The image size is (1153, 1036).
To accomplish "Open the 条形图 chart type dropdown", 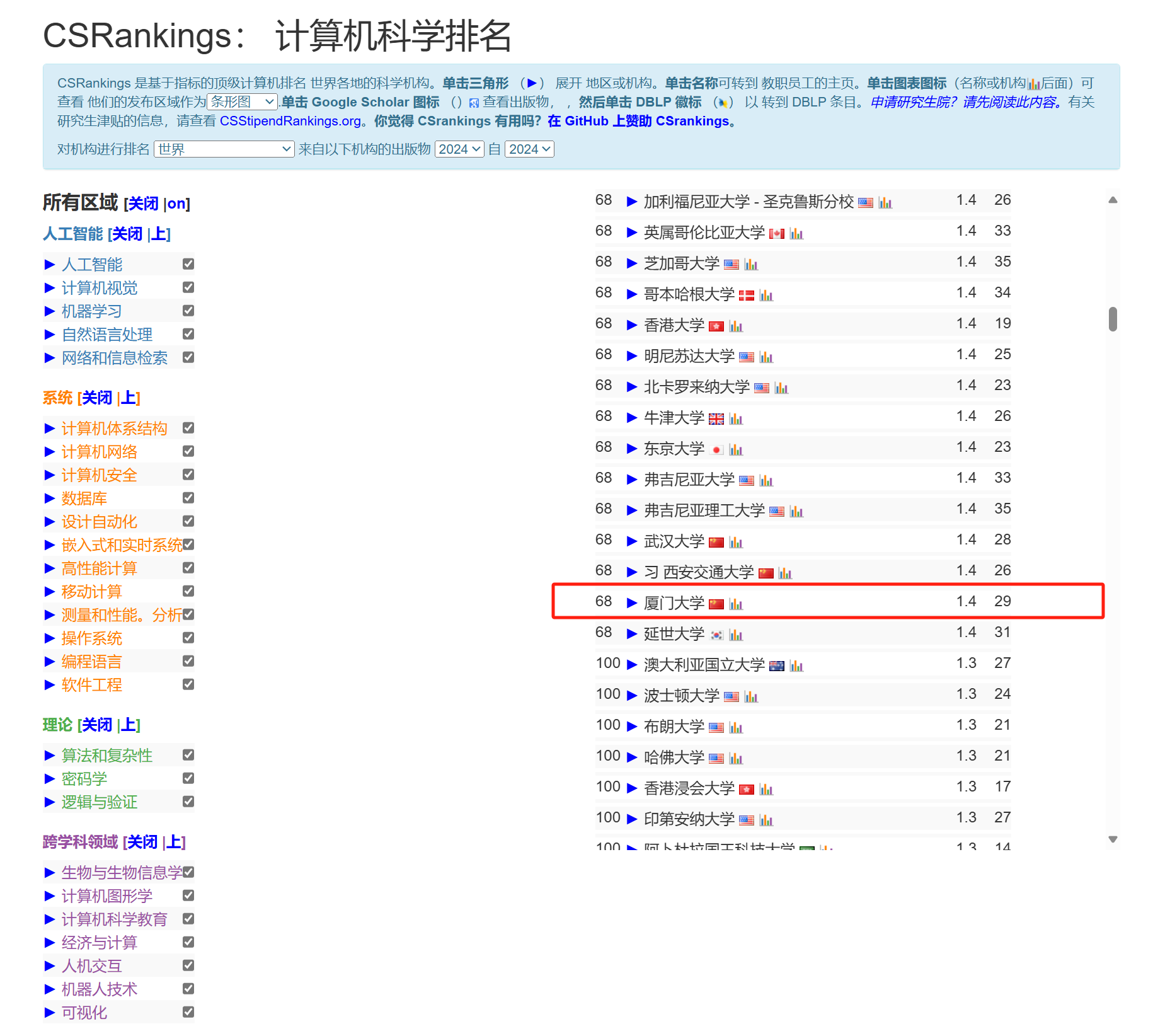I will click(x=243, y=102).
